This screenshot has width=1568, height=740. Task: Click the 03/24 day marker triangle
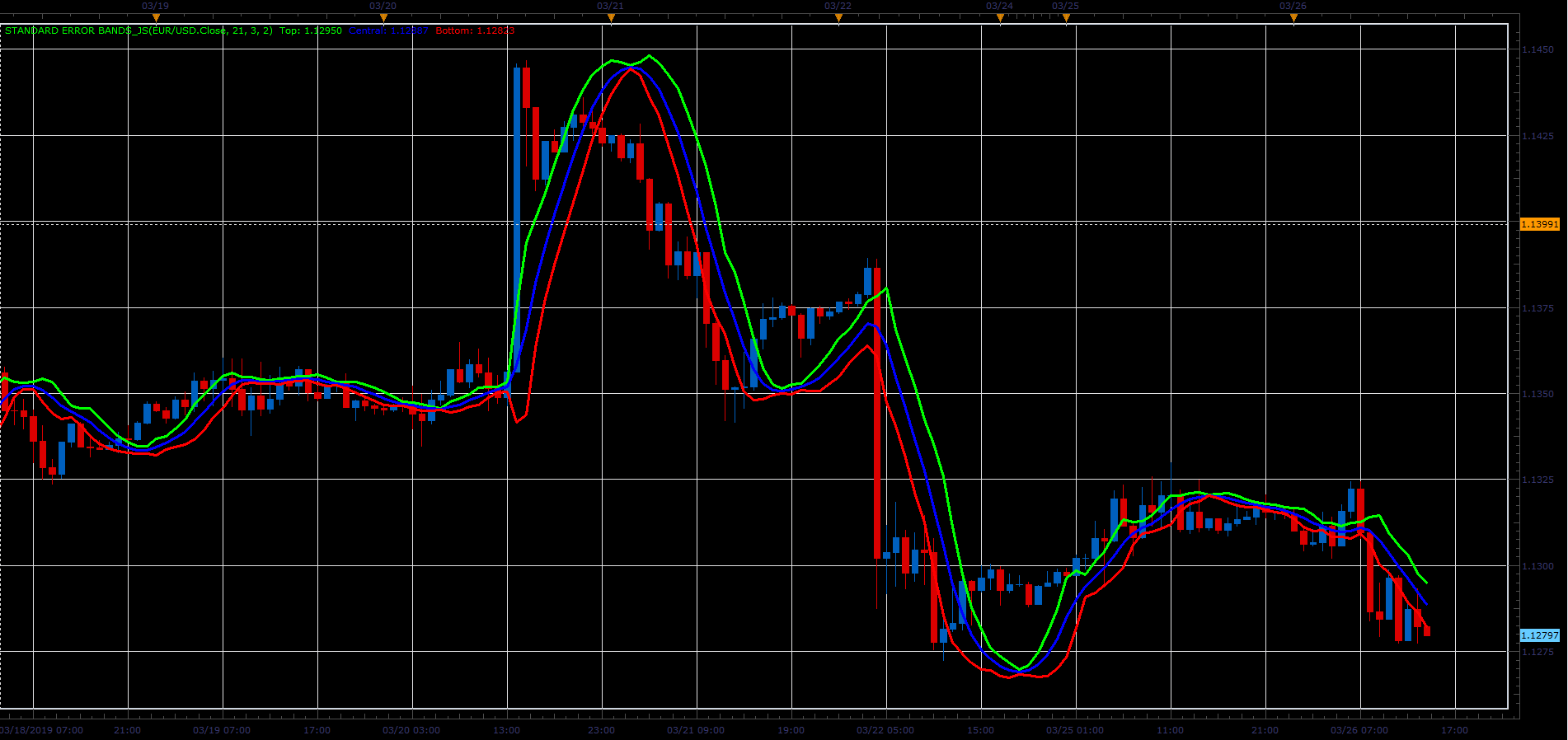coord(1000,18)
